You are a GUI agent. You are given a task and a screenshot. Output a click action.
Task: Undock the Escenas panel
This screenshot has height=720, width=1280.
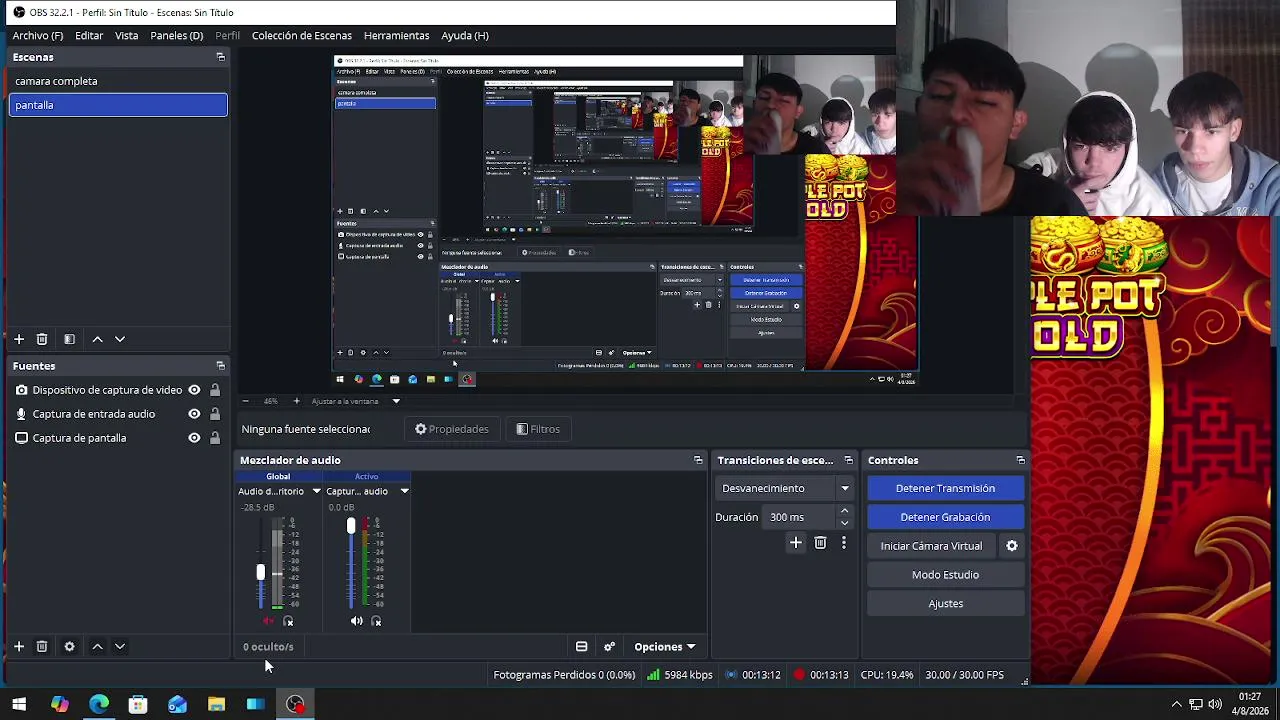pyautogui.click(x=221, y=57)
